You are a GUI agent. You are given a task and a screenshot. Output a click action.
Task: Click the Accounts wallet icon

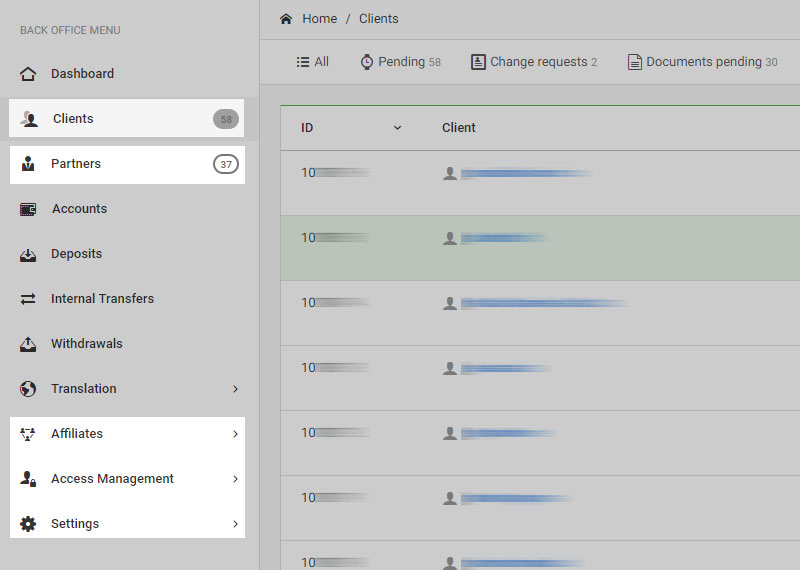(x=28, y=209)
